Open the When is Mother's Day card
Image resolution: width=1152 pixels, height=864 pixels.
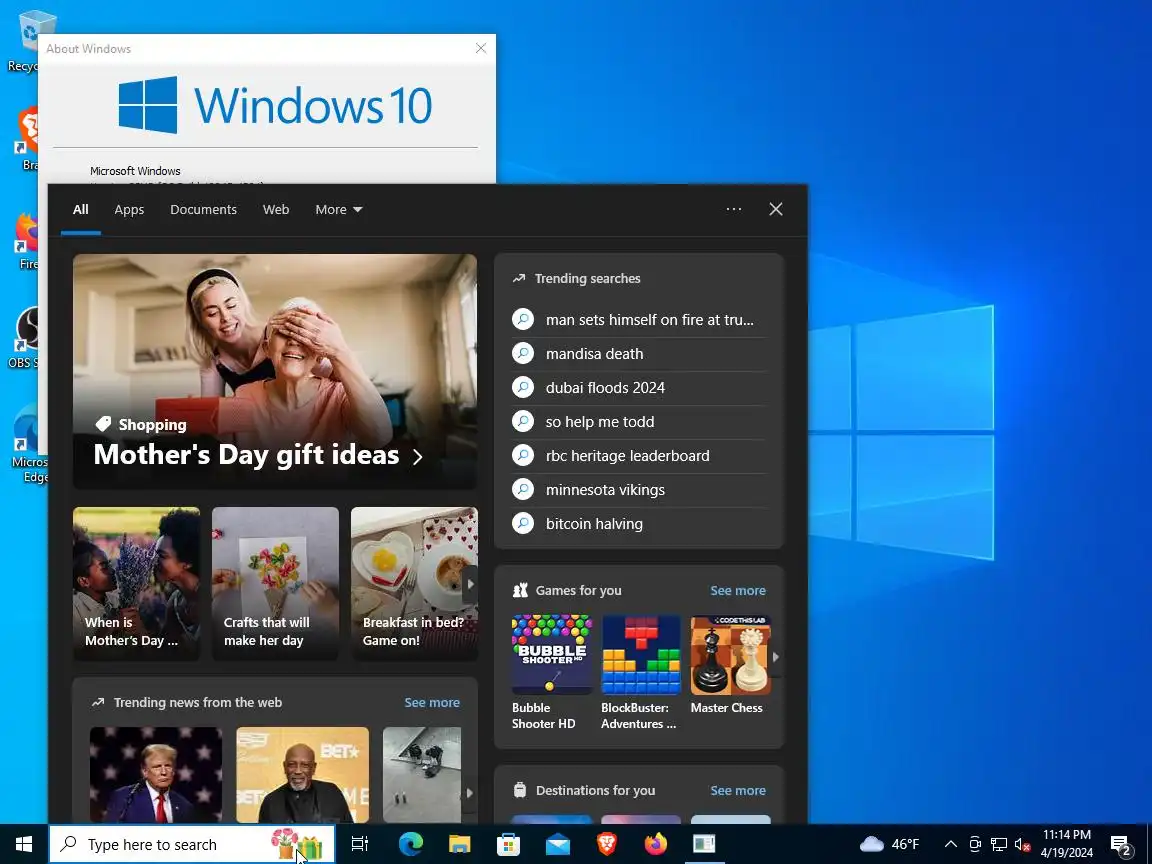coord(136,583)
